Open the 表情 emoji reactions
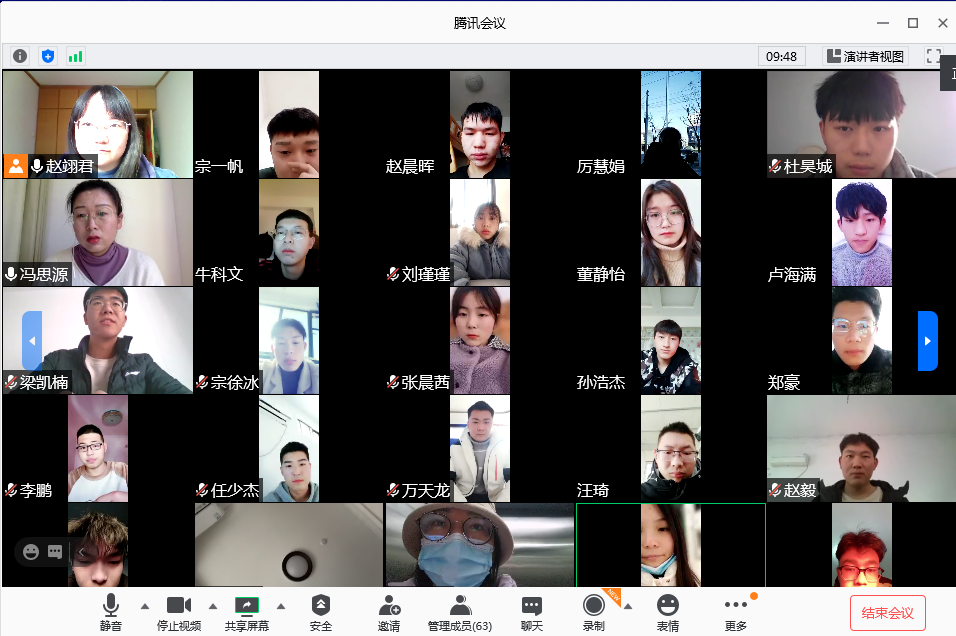This screenshot has height=636, width=956. pos(667,612)
